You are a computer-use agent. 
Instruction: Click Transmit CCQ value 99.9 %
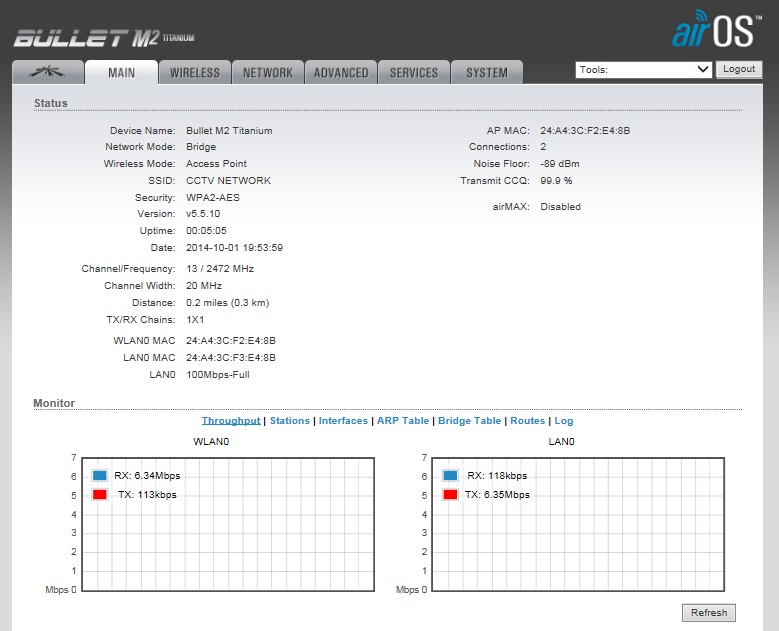pyautogui.click(x=556, y=180)
